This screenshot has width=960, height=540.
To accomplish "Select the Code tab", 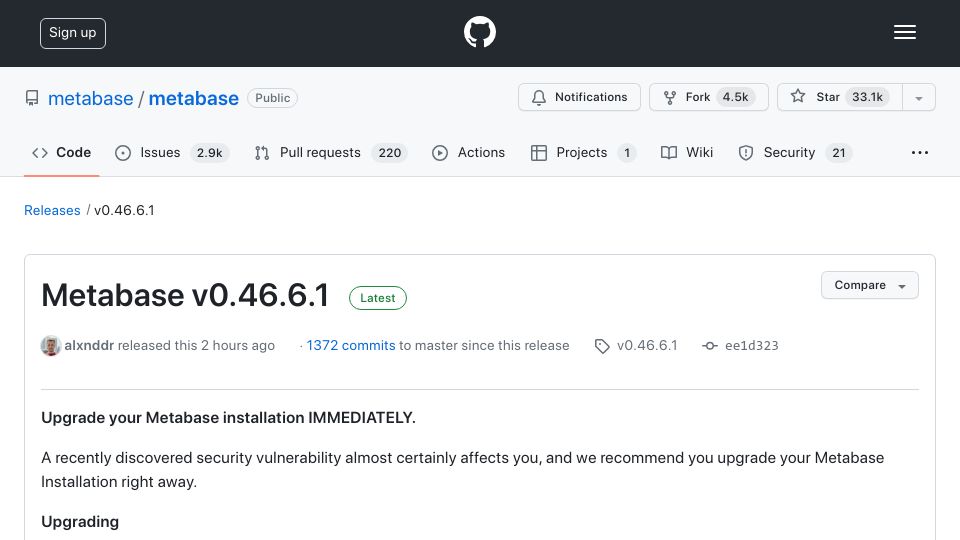I will click(x=61, y=153).
